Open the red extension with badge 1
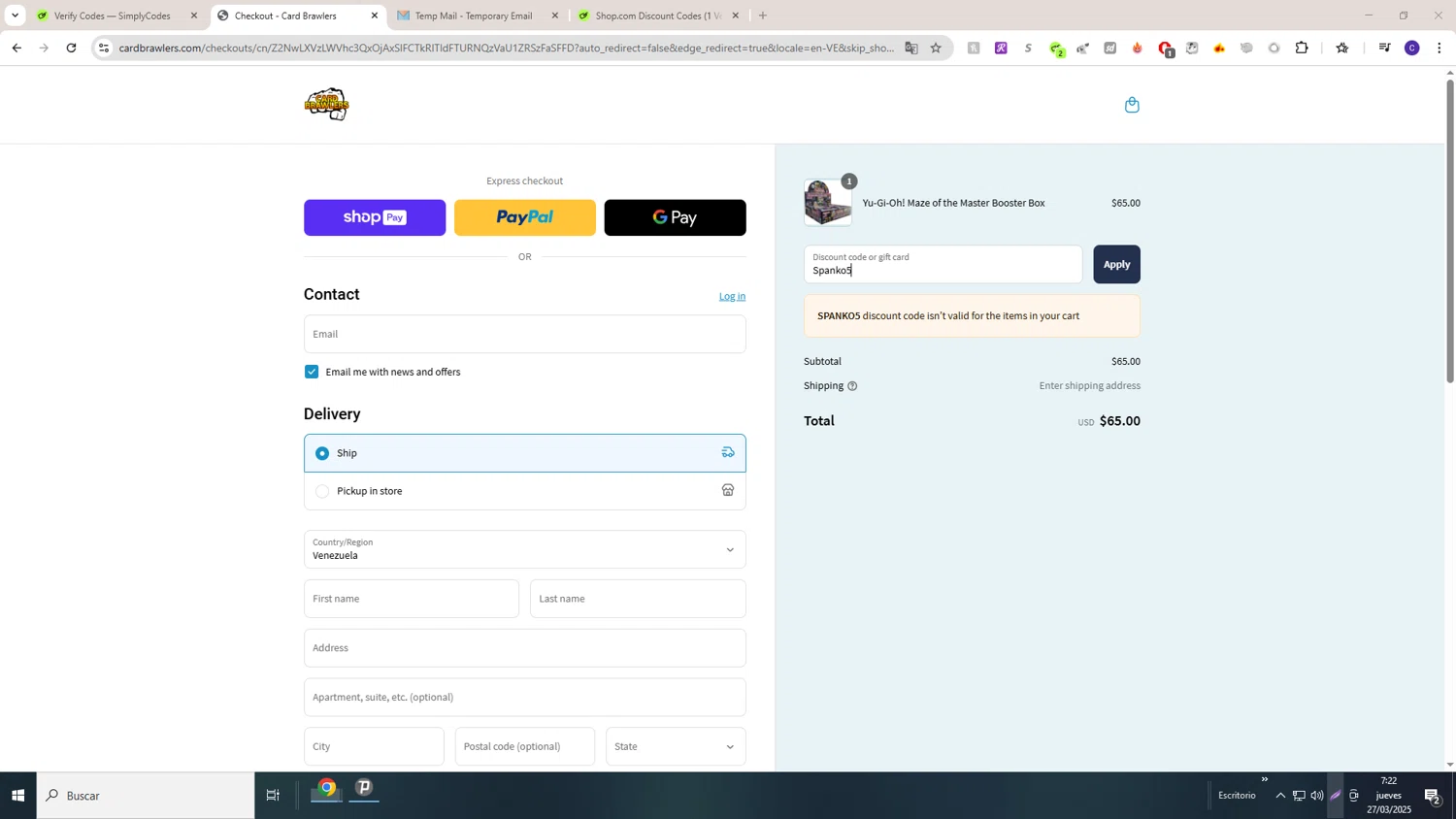This screenshot has height=819, width=1456. tap(1165, 49)
